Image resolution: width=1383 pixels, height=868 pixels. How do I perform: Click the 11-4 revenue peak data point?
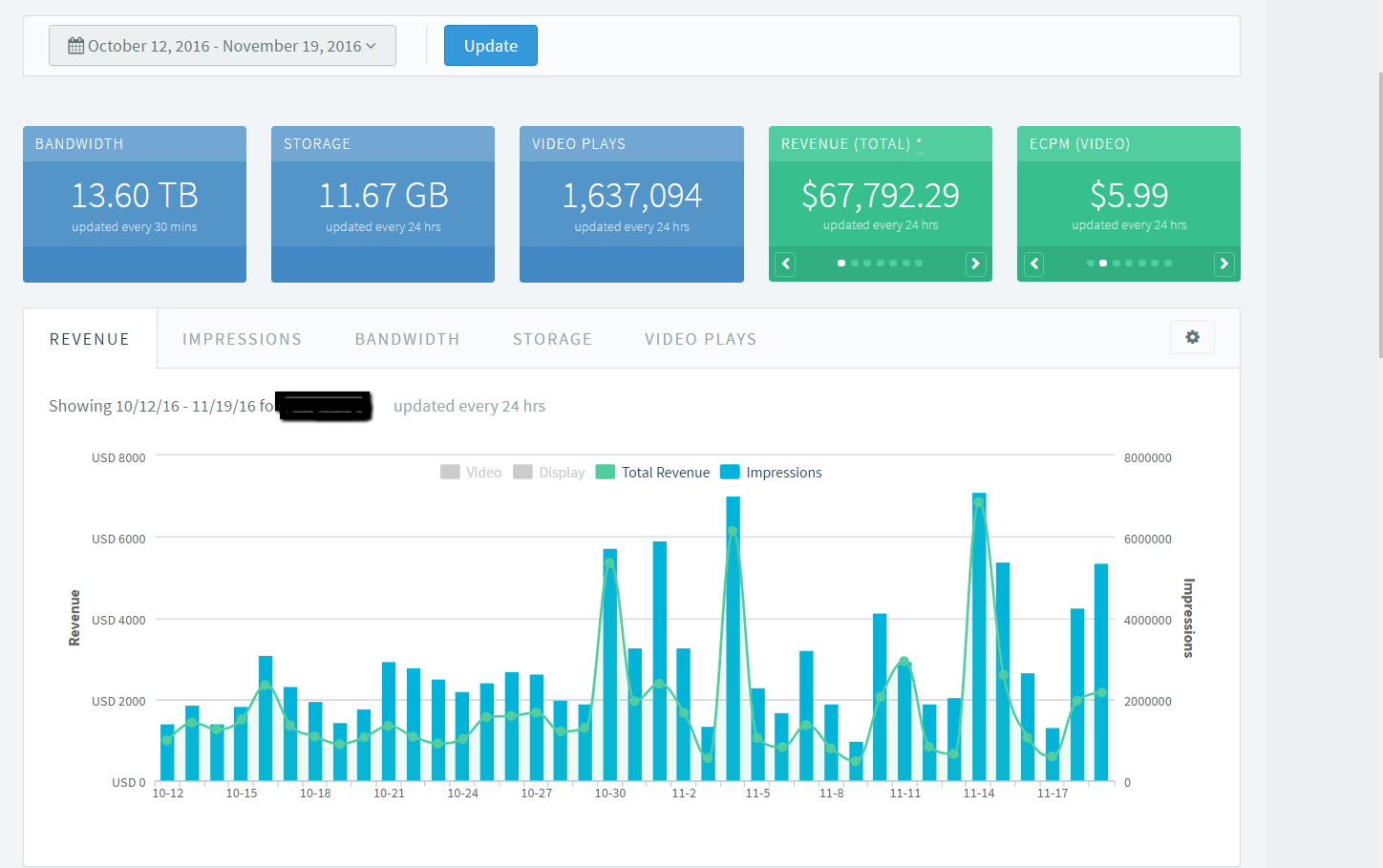click(x=733, y=531)
